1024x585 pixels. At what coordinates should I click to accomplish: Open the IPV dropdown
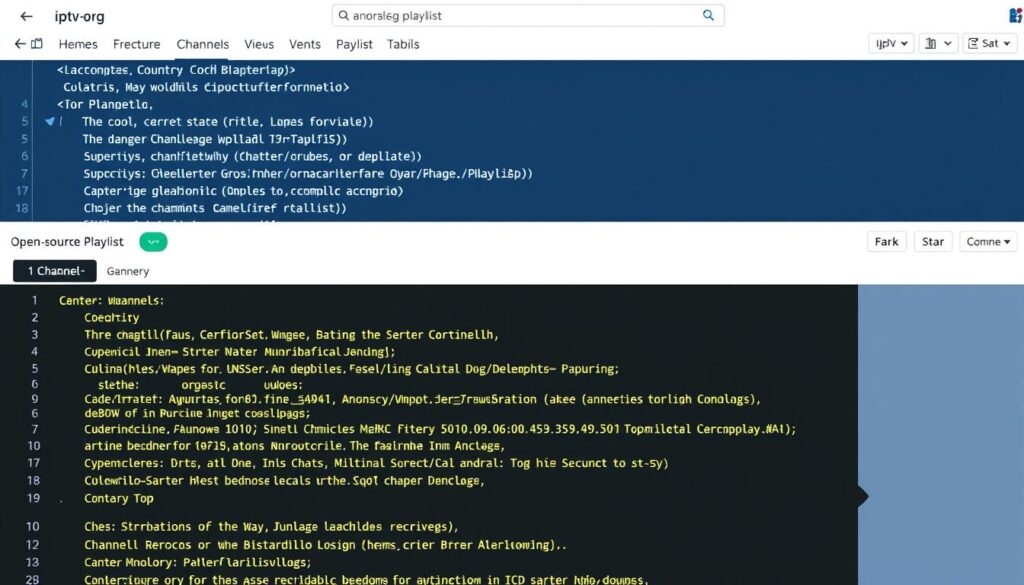[x=892, y=44]
